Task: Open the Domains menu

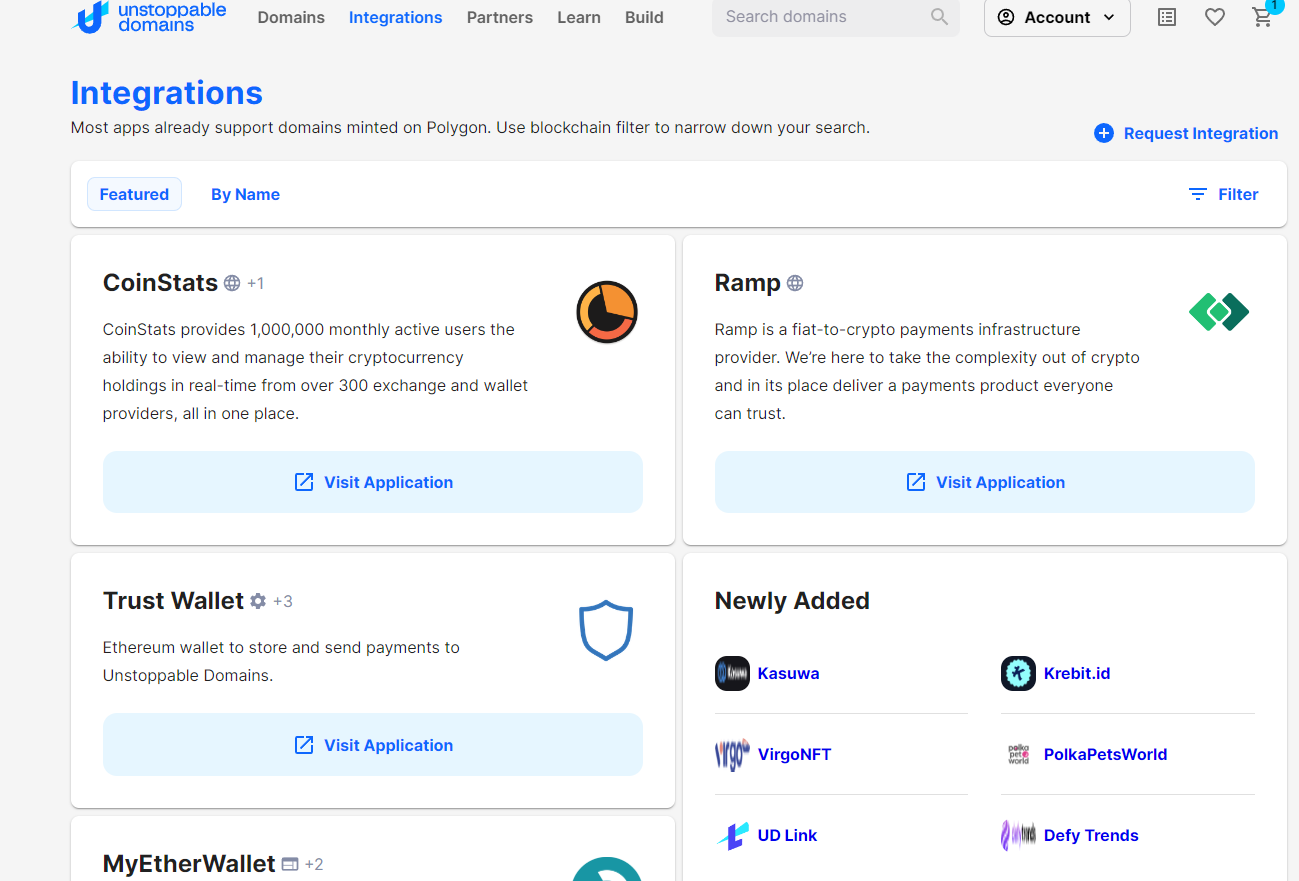Action: coord(291,17)
